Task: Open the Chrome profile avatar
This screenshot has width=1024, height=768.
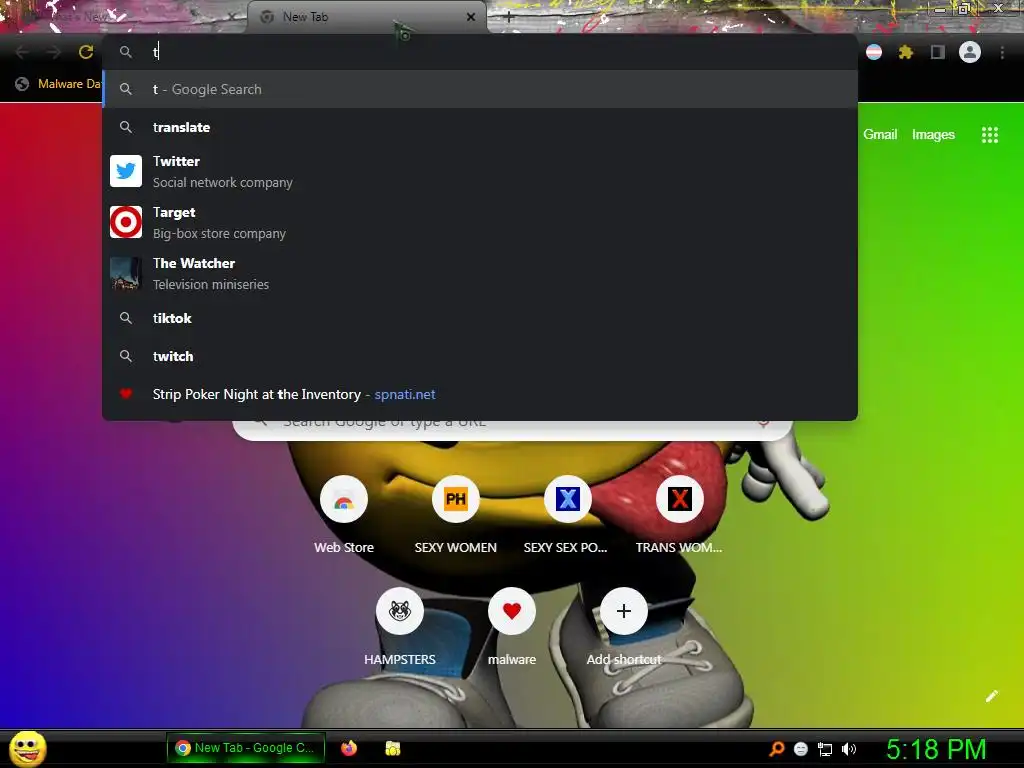Action: [969, 52]
